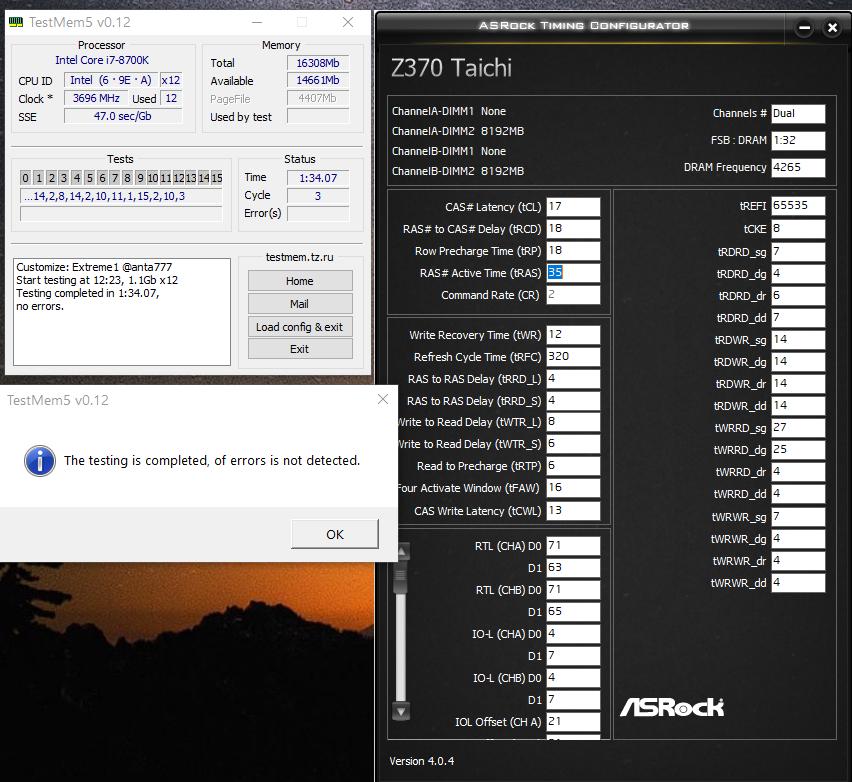Image resolution: width=852 pixels, height=782 pixels.
Task: Click the Home button in TestMem5
Action: (300, 281)
